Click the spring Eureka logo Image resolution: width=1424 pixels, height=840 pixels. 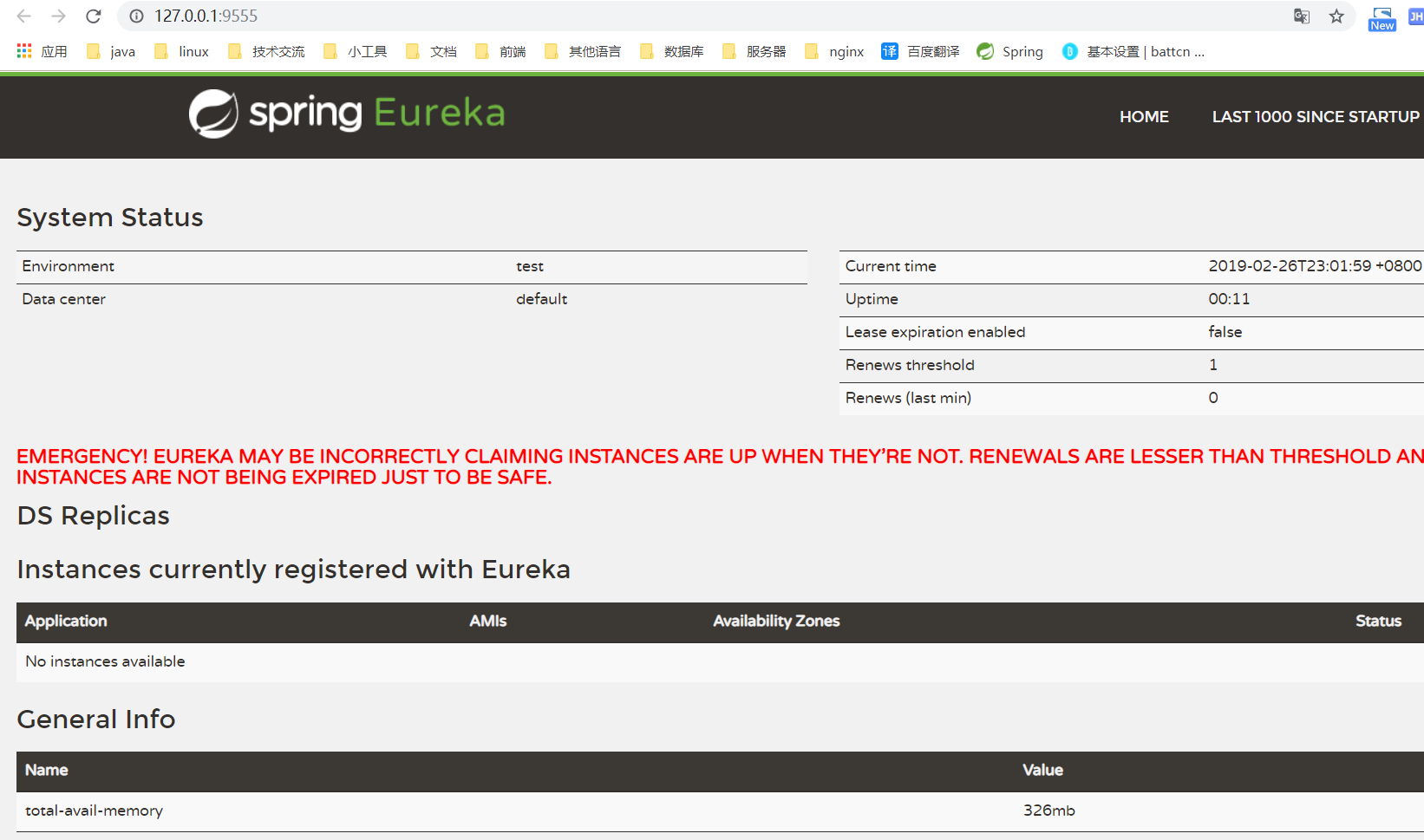(x=347, y=114)
